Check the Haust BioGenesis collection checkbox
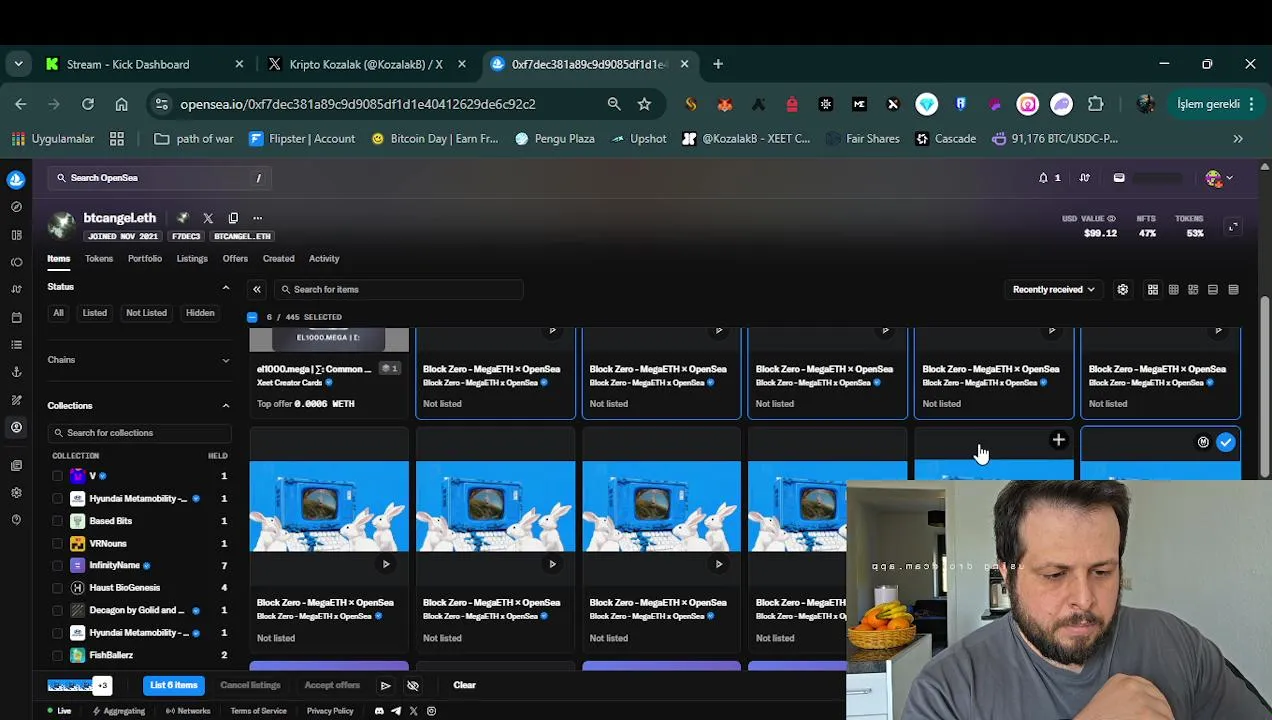 point(57,588)
